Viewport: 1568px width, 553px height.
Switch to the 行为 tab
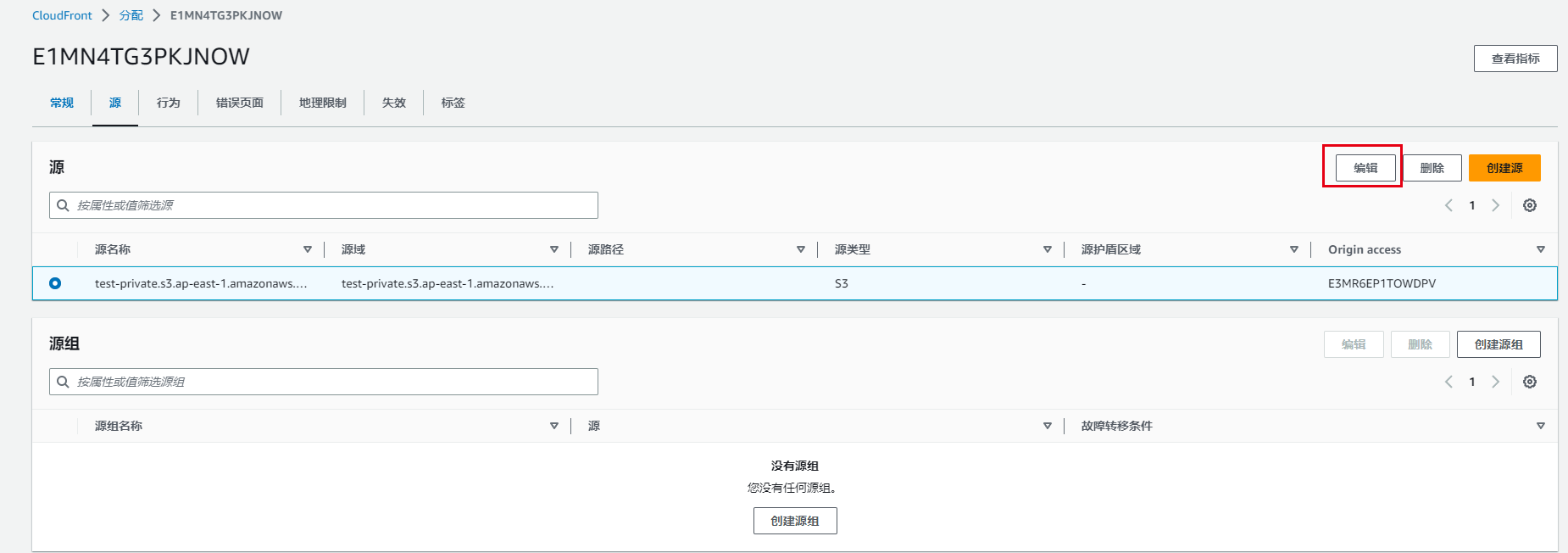click(168, 103)
